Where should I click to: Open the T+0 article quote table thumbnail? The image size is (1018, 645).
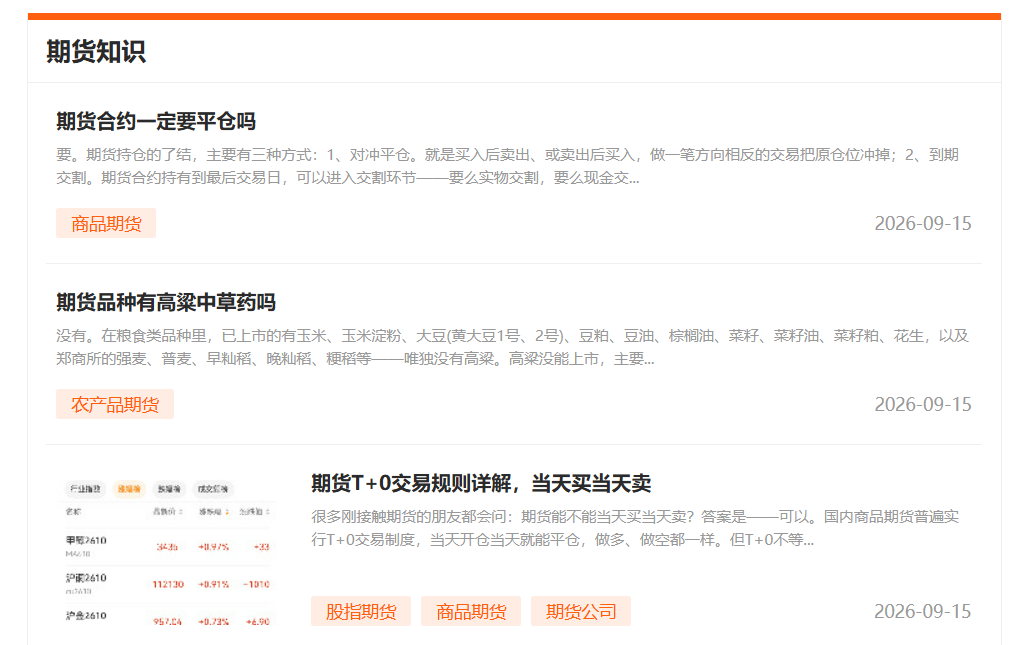point(168,553)
